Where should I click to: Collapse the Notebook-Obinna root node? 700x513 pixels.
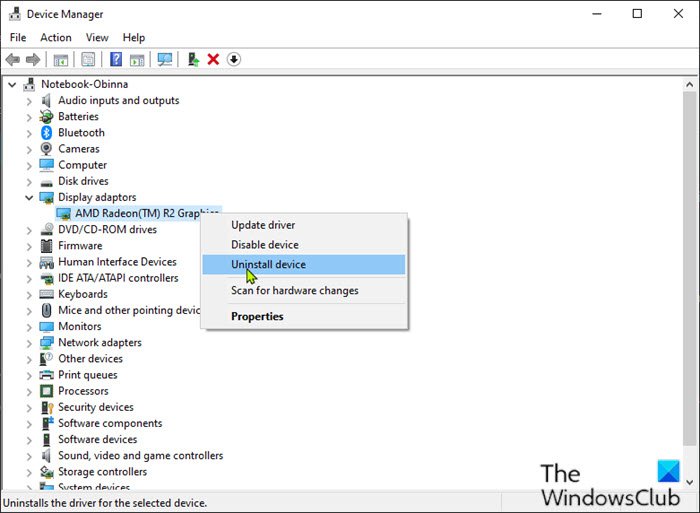click(x=12, y=84)
